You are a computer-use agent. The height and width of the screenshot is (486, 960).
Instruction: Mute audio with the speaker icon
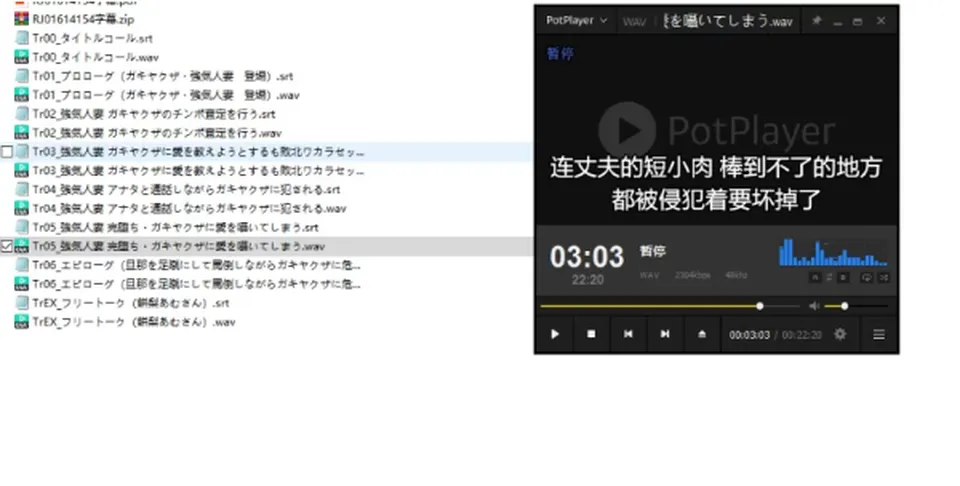[x=814, y=306]
